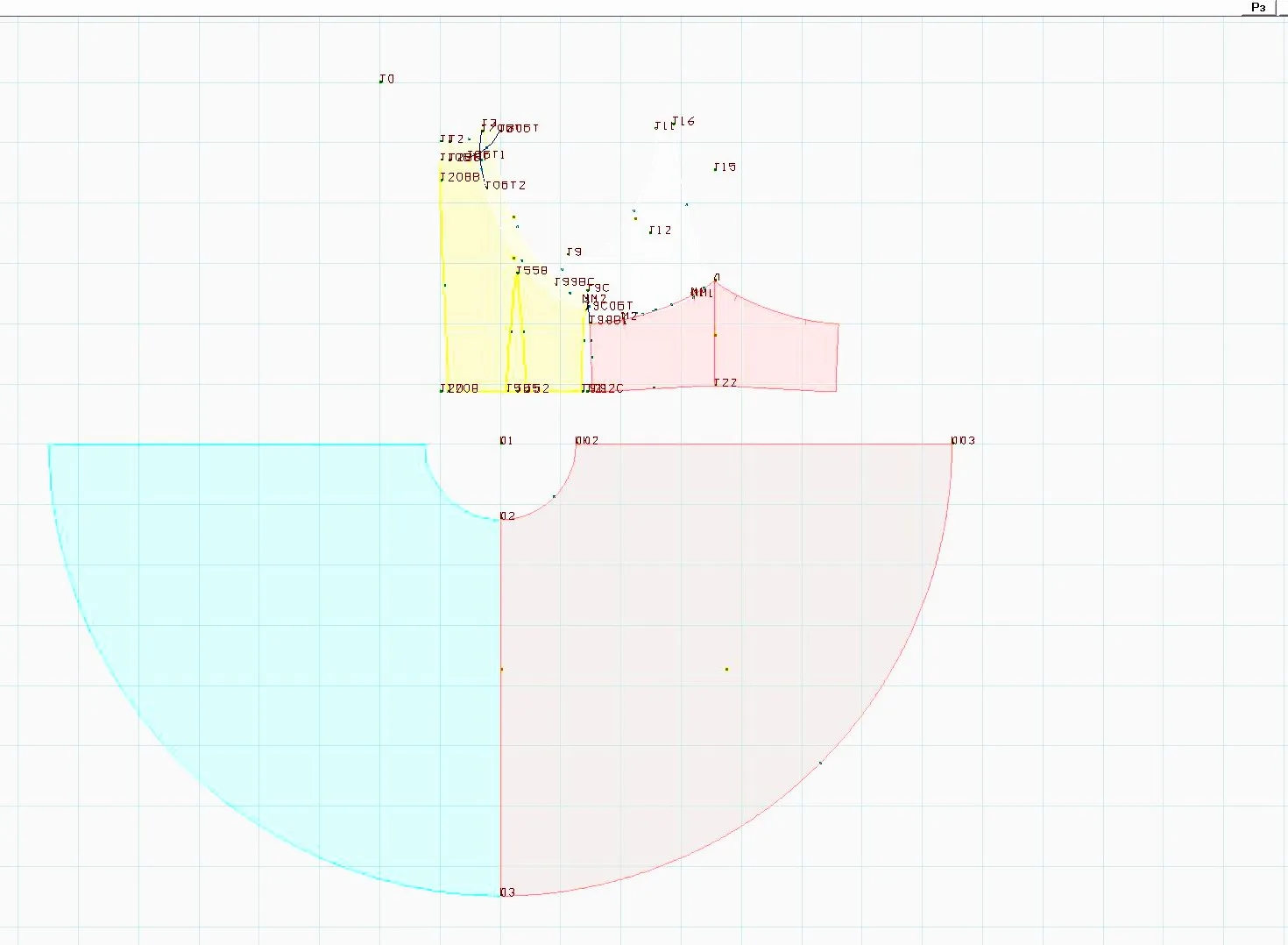Open the Рз tab at top right
The height and width of the screenshot is (945, 1288).
click(x=1258, y=8)
